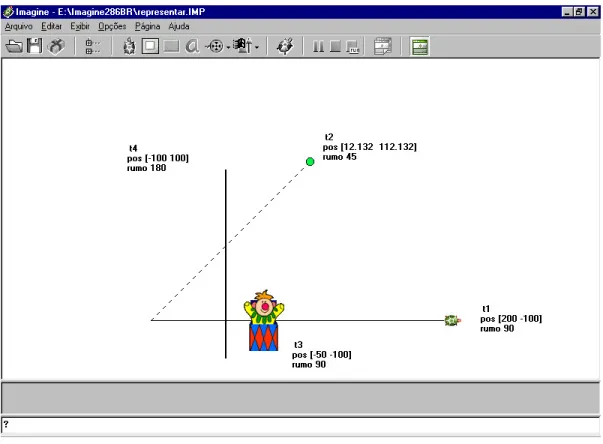Toggle the green listener window icon
This screenshot has height=444, width=603.
(x=419, y=47)
